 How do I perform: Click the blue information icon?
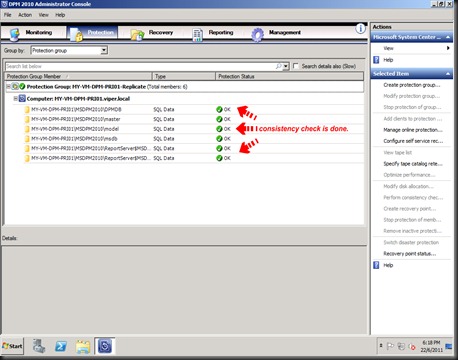point(360,29)
